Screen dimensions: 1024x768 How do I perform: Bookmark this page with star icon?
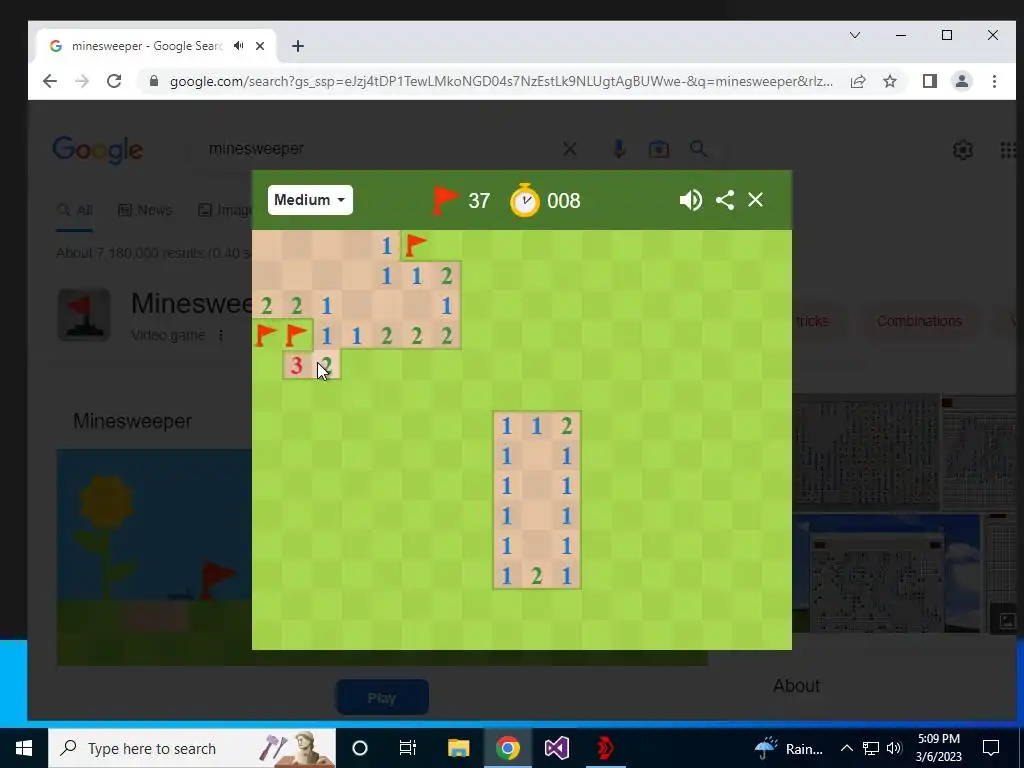point(889,81)
